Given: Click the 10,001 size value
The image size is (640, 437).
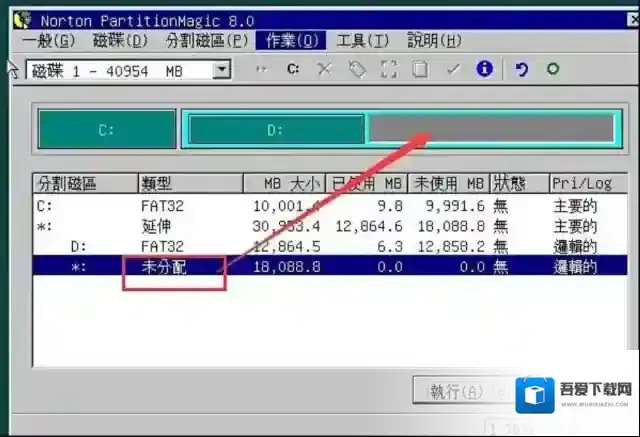Looking at the screenshot, I should 286,206.
